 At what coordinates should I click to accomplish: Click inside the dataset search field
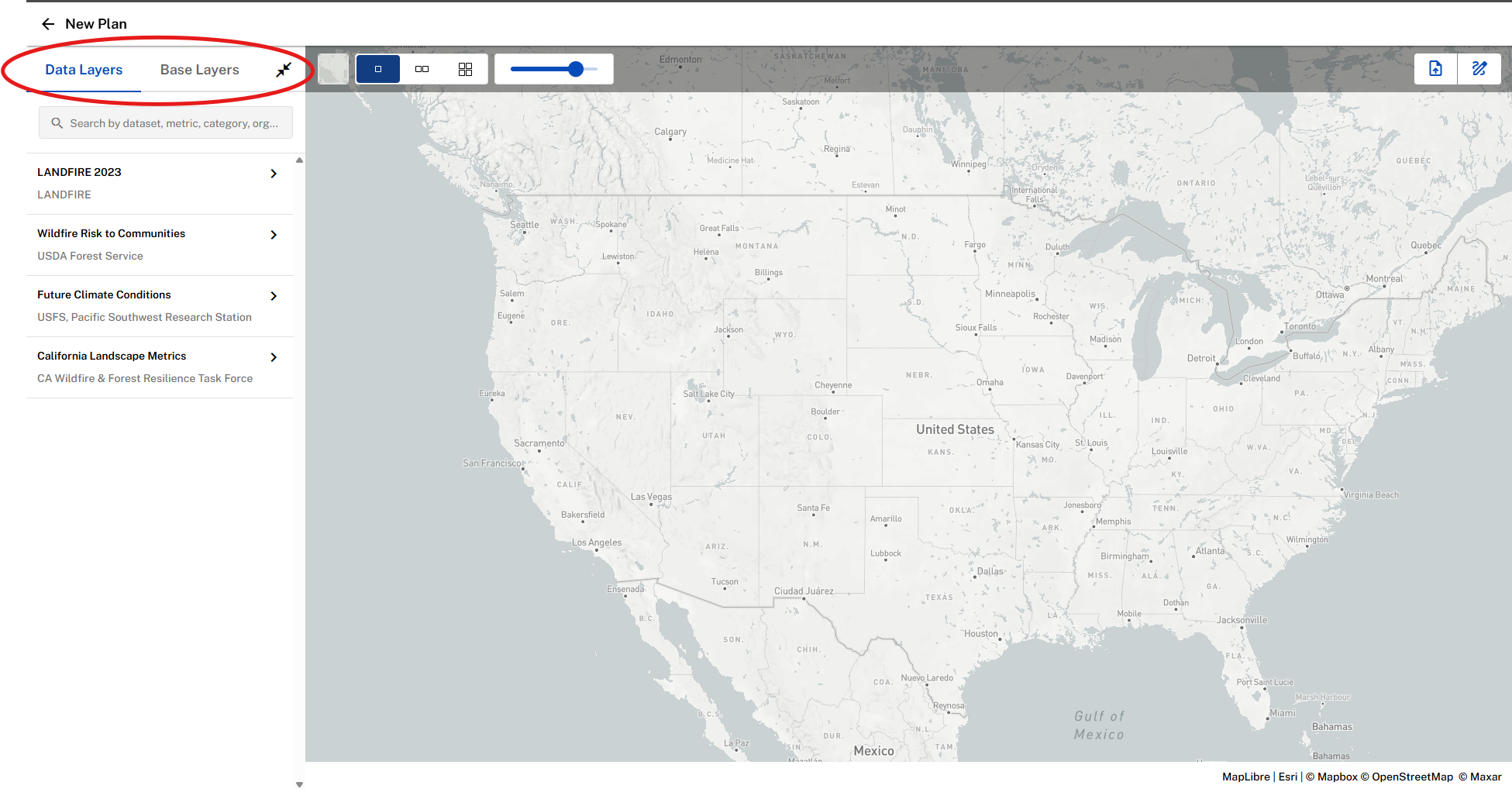pos(165,122)
